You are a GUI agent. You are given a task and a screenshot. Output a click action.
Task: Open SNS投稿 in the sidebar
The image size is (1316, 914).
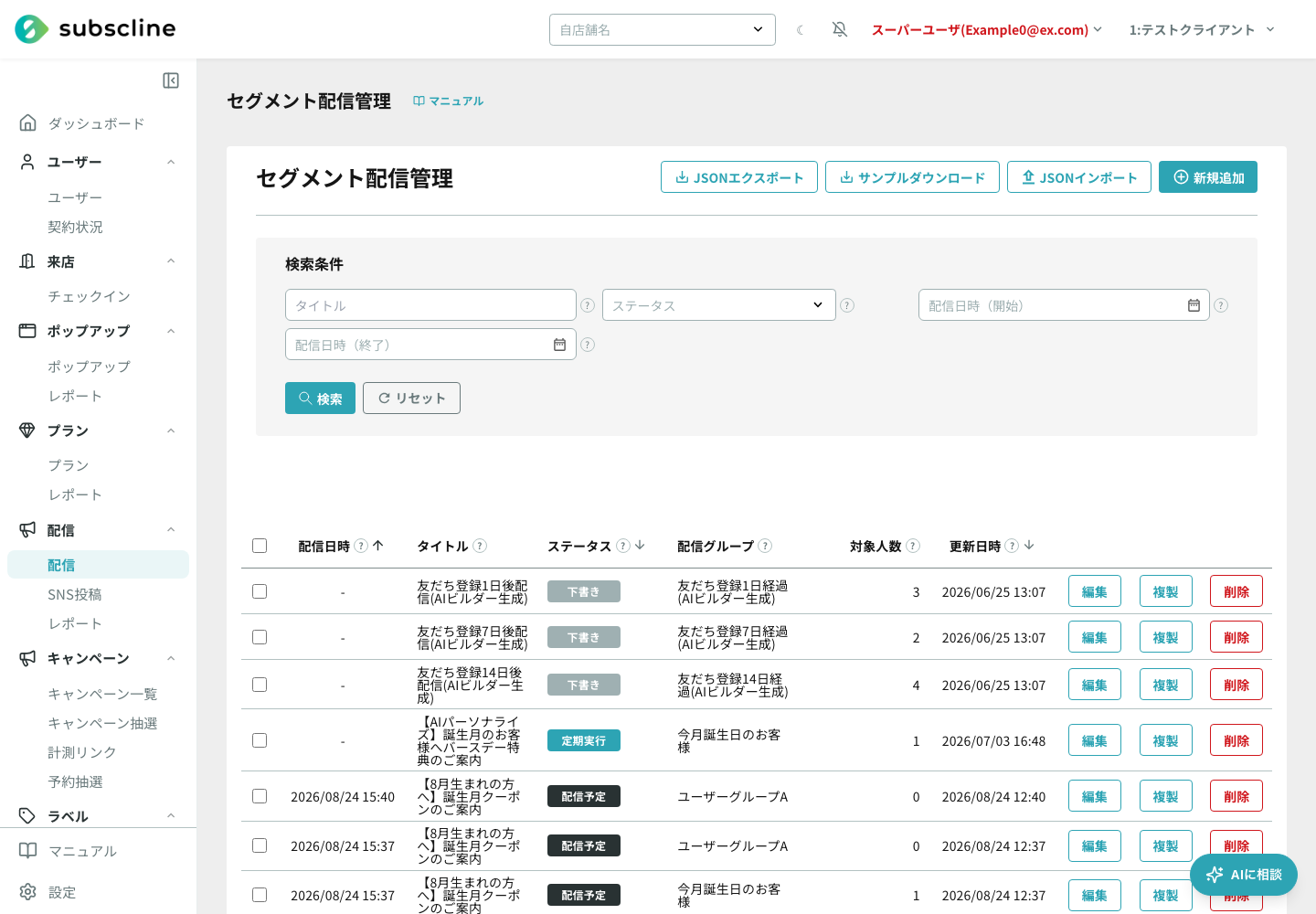[x=75, y=594]
